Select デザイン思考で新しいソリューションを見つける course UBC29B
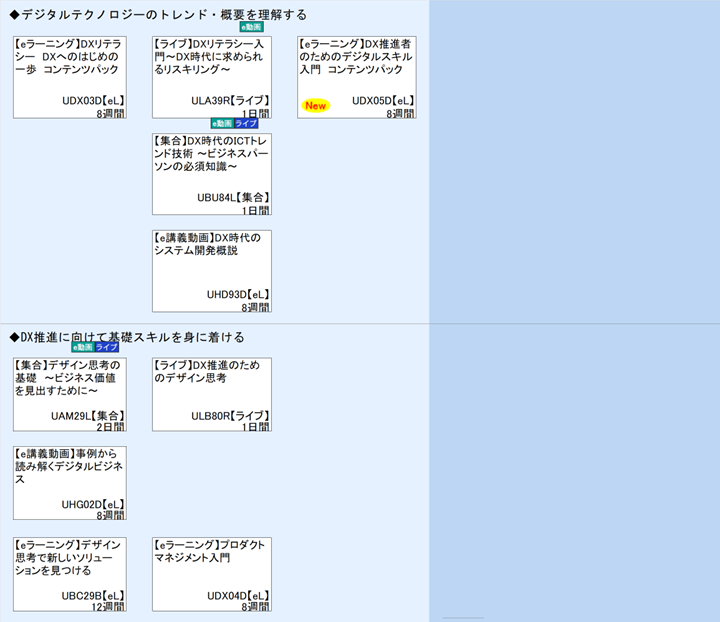720x622 pixels. click(x=69, y=573)
